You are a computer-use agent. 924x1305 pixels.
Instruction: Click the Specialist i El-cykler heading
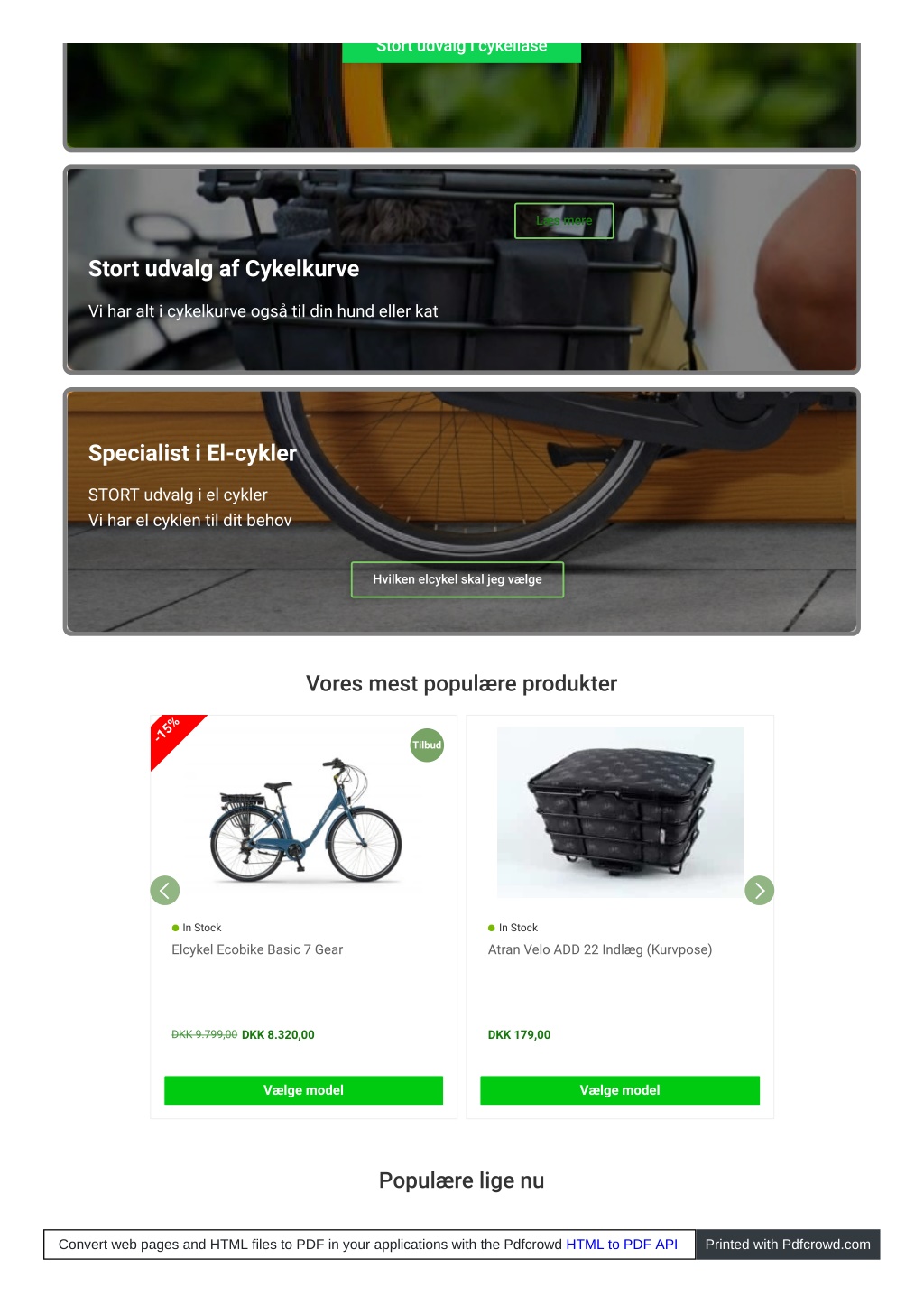click(x=192, y=453)
